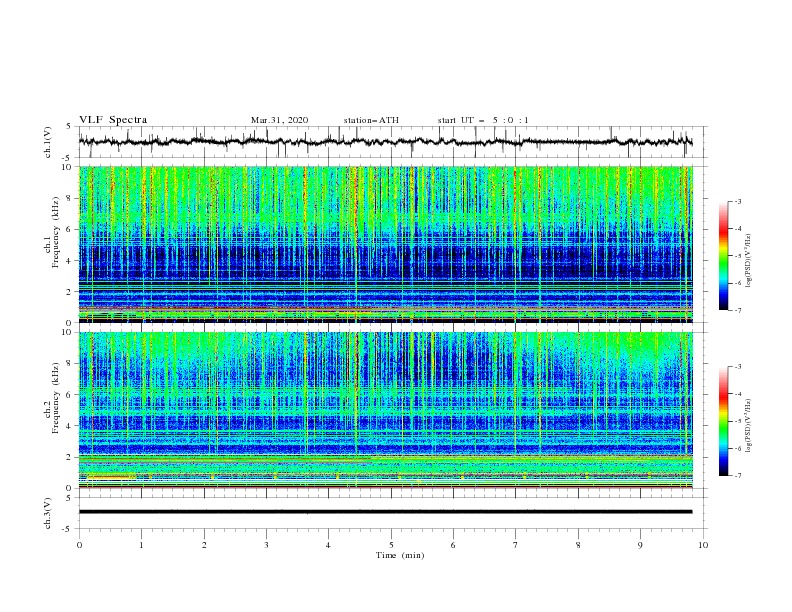Screen dimensions: 792x612
Task: Click the time axis tick label "9"
Action: [640, 545]
